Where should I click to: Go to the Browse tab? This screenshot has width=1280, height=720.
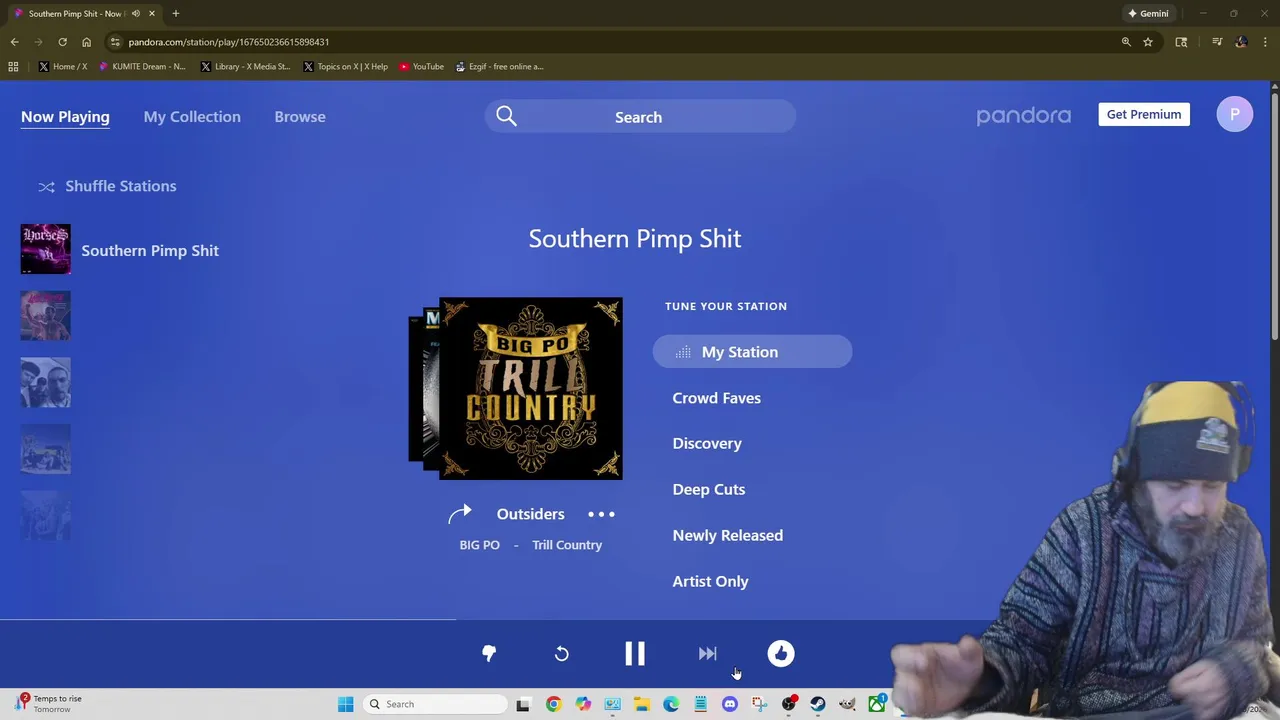(x=300, y=117)
